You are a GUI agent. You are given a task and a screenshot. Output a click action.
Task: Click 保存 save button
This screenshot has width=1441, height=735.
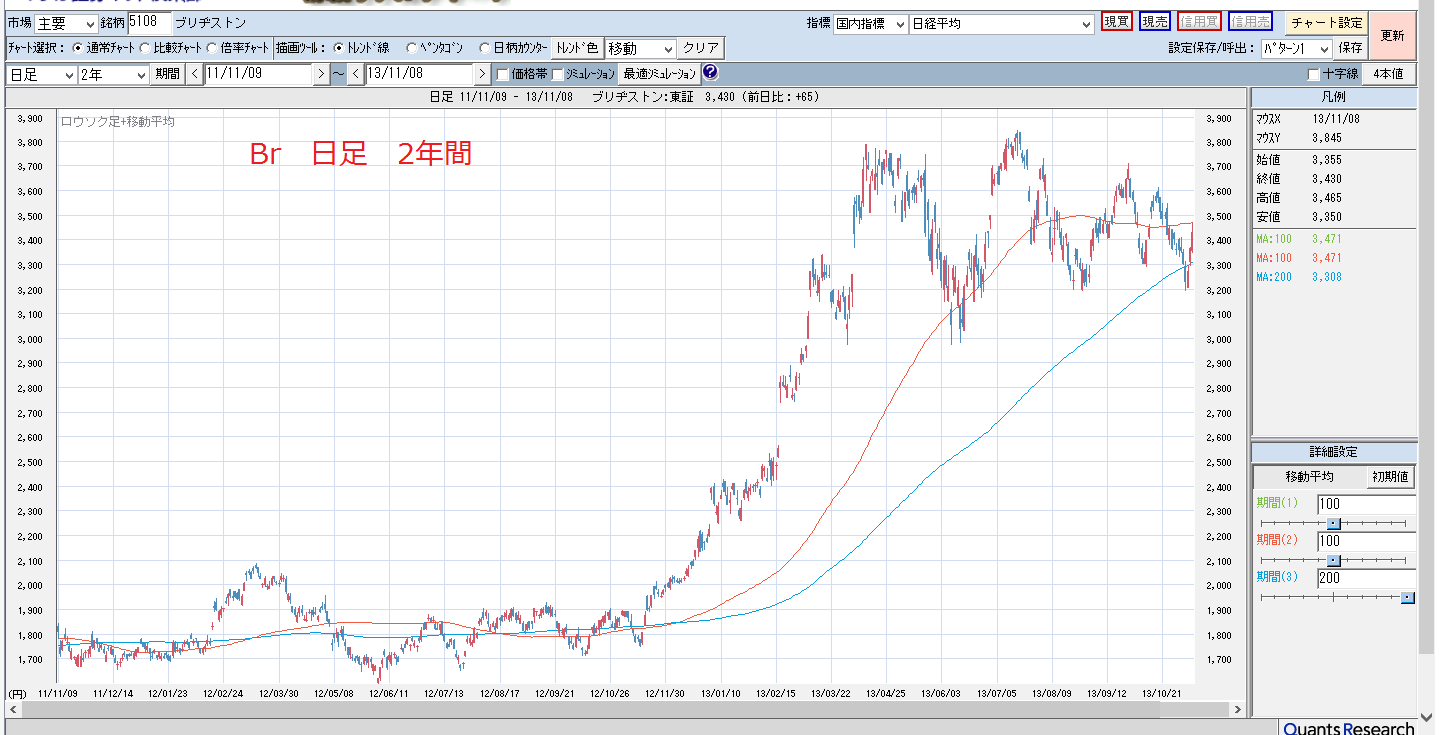tap(1350, 48)
